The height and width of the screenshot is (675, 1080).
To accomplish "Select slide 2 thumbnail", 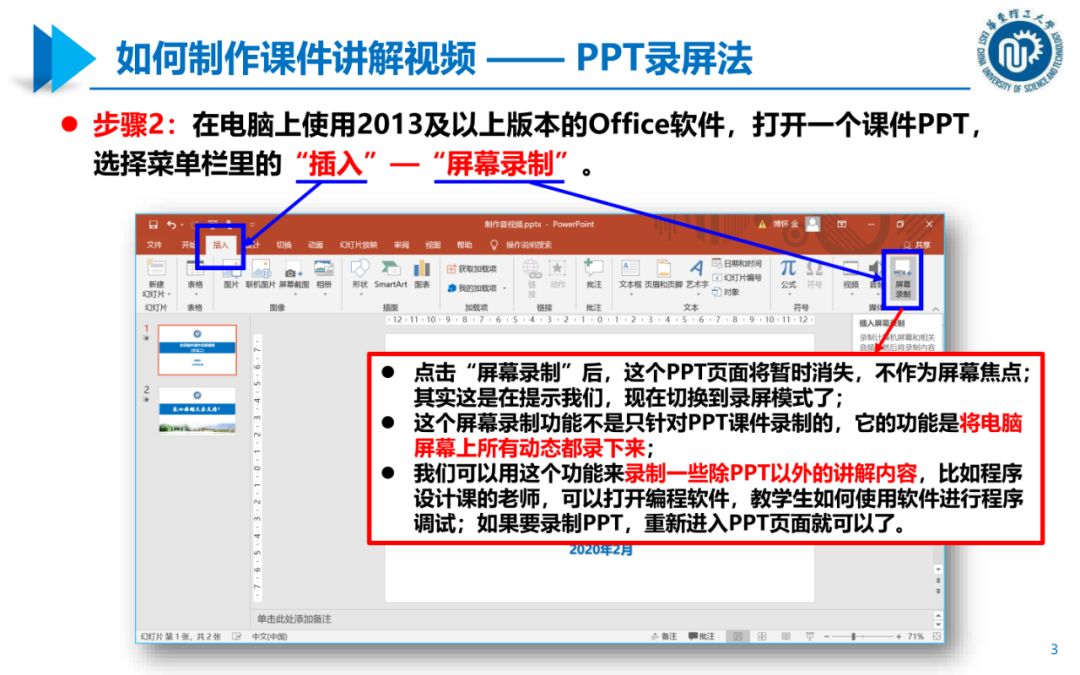I will [x=197, y=411].
